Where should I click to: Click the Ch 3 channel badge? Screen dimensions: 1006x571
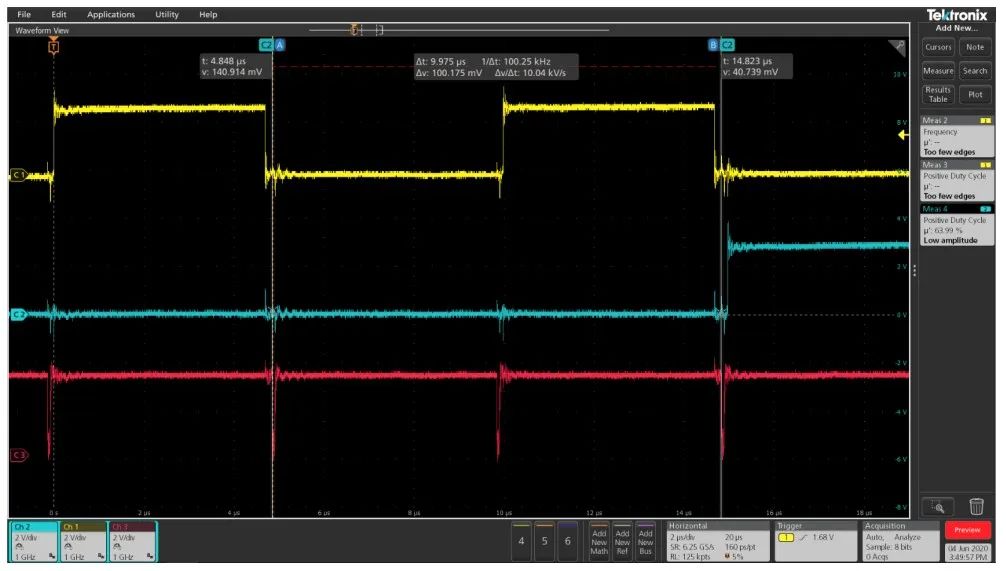coord(133,541)
